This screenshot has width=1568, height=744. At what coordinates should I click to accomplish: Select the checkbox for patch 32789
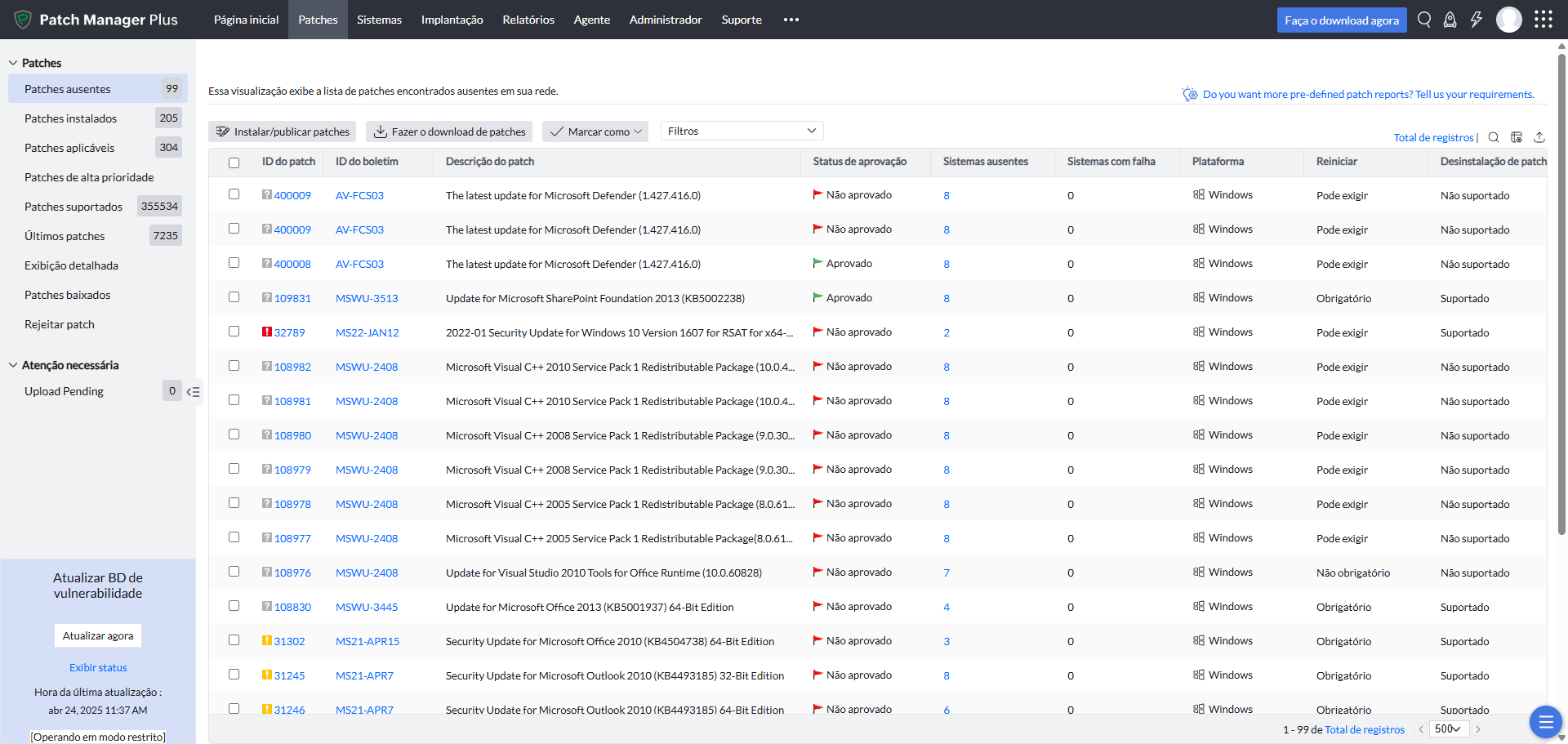click(x=234, y=332)
